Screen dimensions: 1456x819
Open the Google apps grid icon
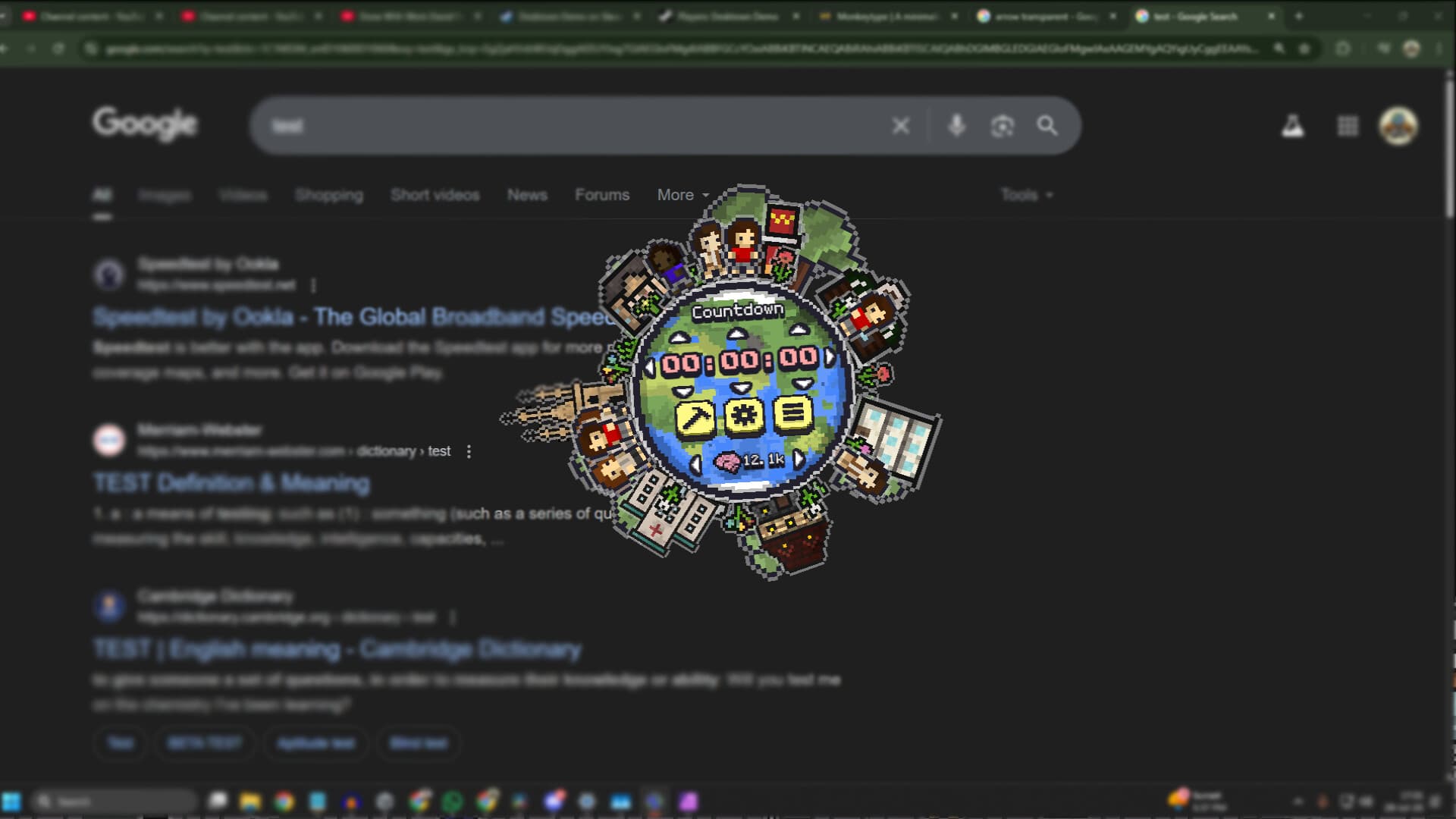tap(1348, 126)
